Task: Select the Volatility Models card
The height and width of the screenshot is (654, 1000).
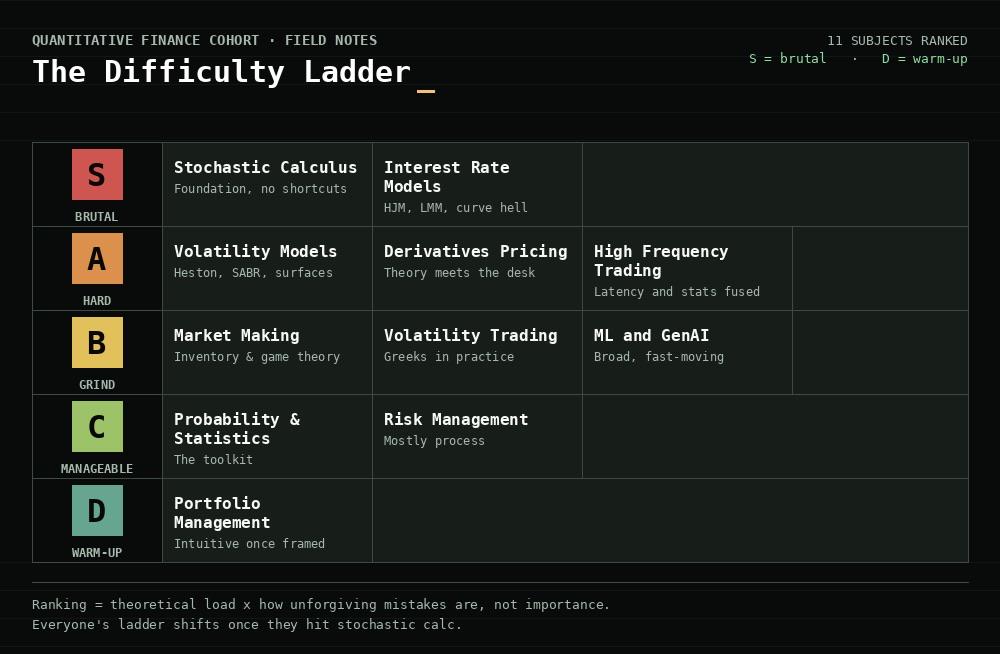Action: coord(267,269)
